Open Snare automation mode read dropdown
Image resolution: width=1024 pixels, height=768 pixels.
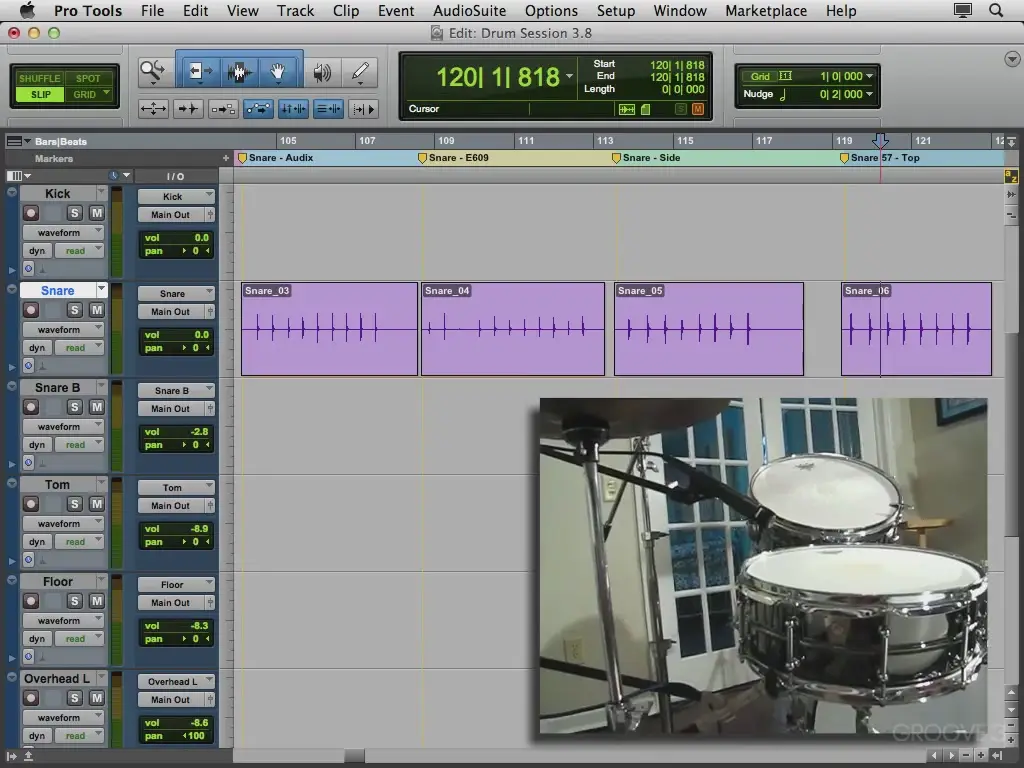click(79, 348)
